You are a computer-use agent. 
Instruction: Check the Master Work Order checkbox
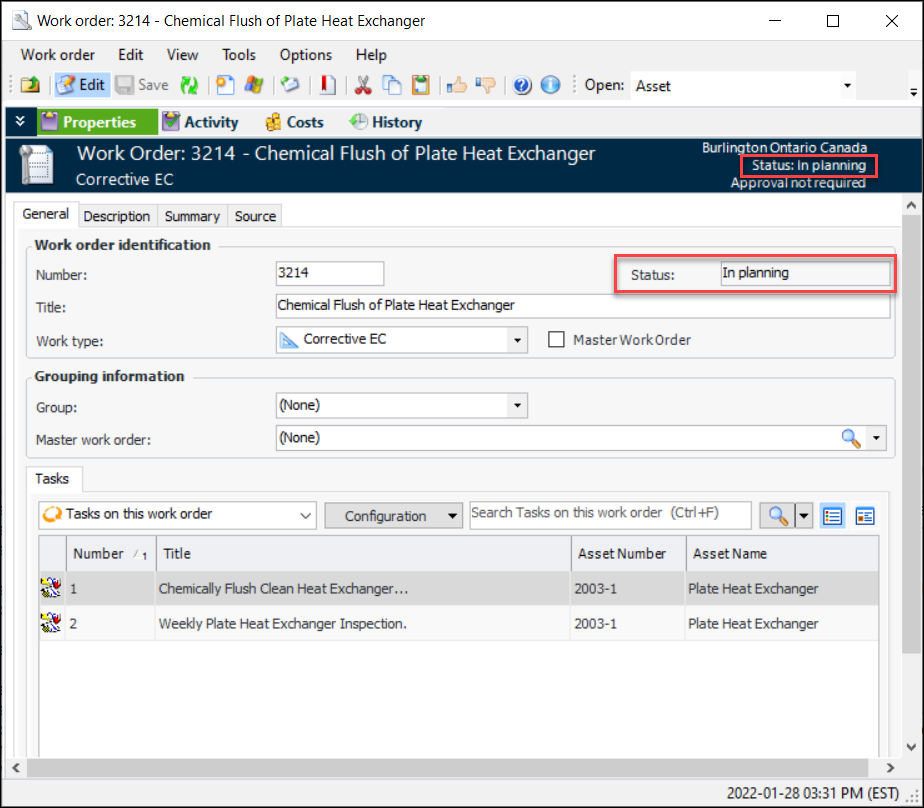pyautogui.click(x=557, y=340)
